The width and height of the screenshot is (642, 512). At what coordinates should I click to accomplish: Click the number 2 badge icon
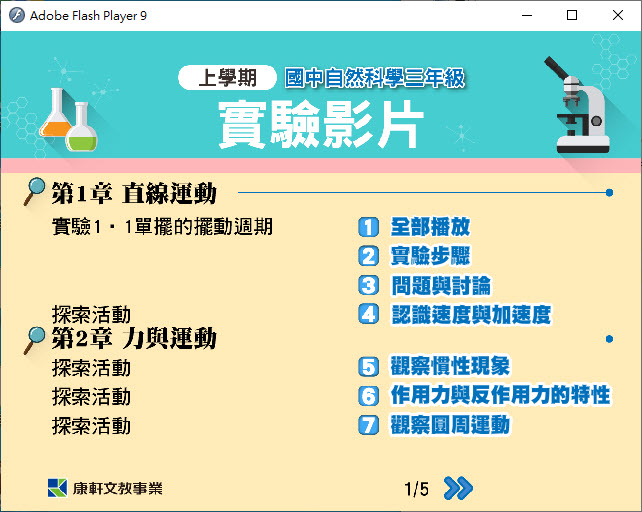[369, 256]
